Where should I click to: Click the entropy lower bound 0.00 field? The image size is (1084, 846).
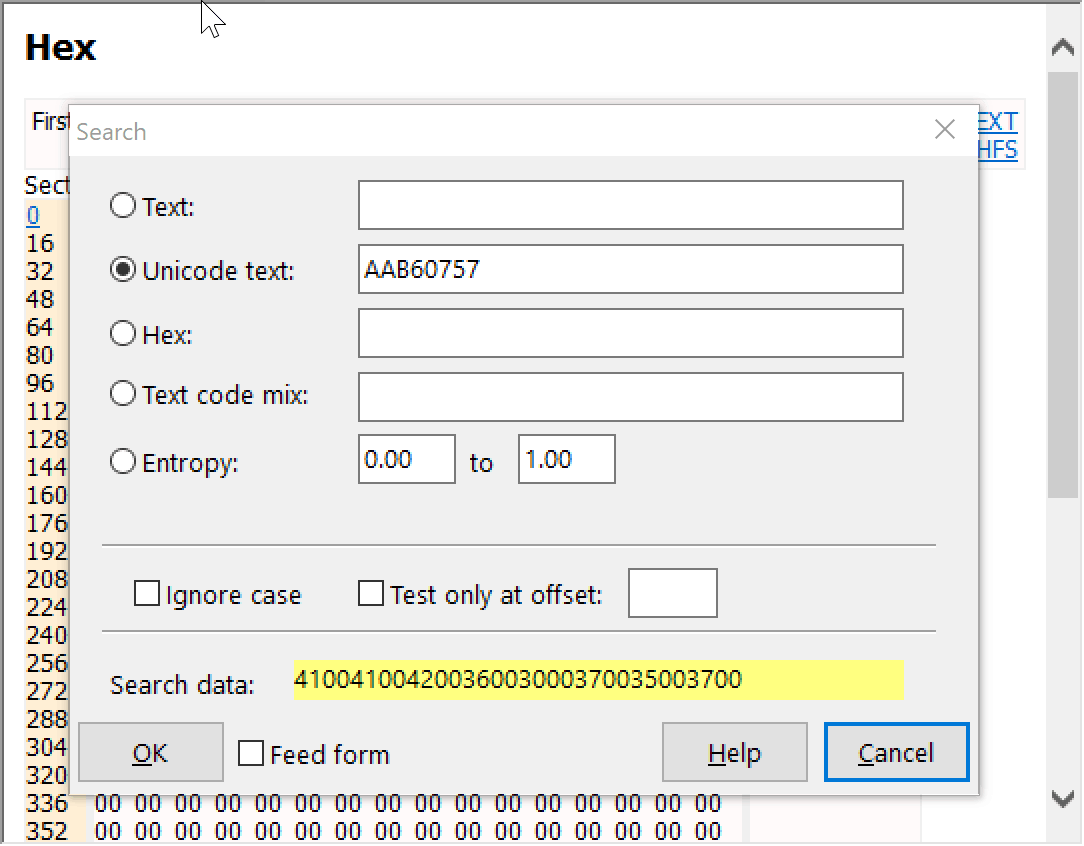[406, 458]
